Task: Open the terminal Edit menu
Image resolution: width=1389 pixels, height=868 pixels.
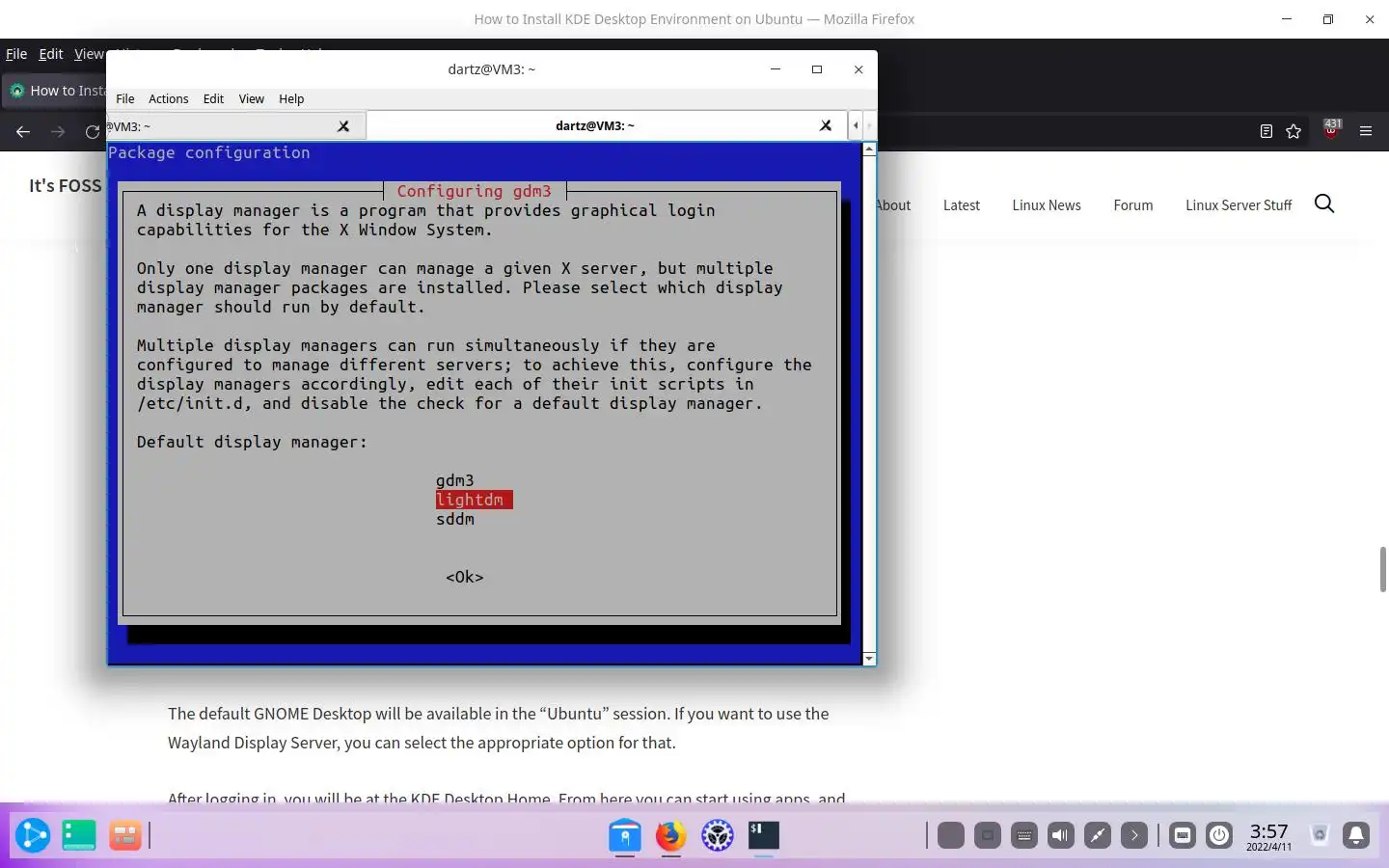Action: point(213,98)
